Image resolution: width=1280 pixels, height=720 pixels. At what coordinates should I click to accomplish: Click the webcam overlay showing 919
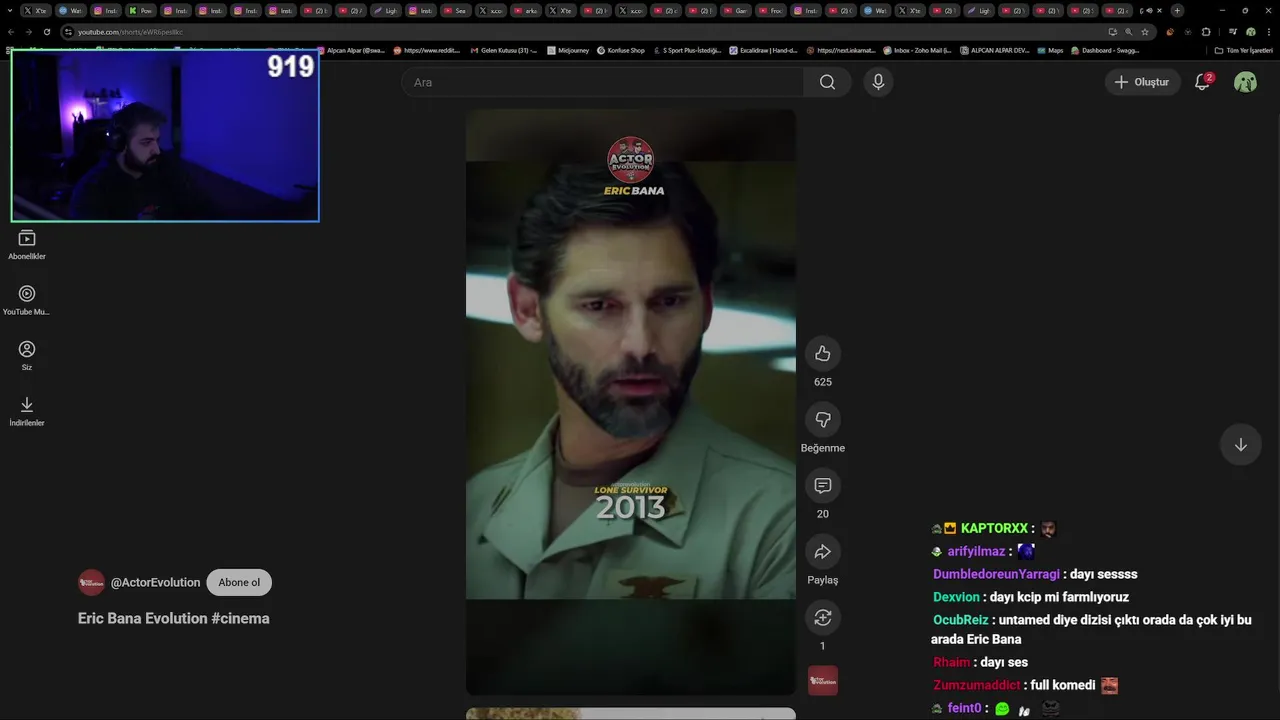pyautogui.click(x=165, y=136)
